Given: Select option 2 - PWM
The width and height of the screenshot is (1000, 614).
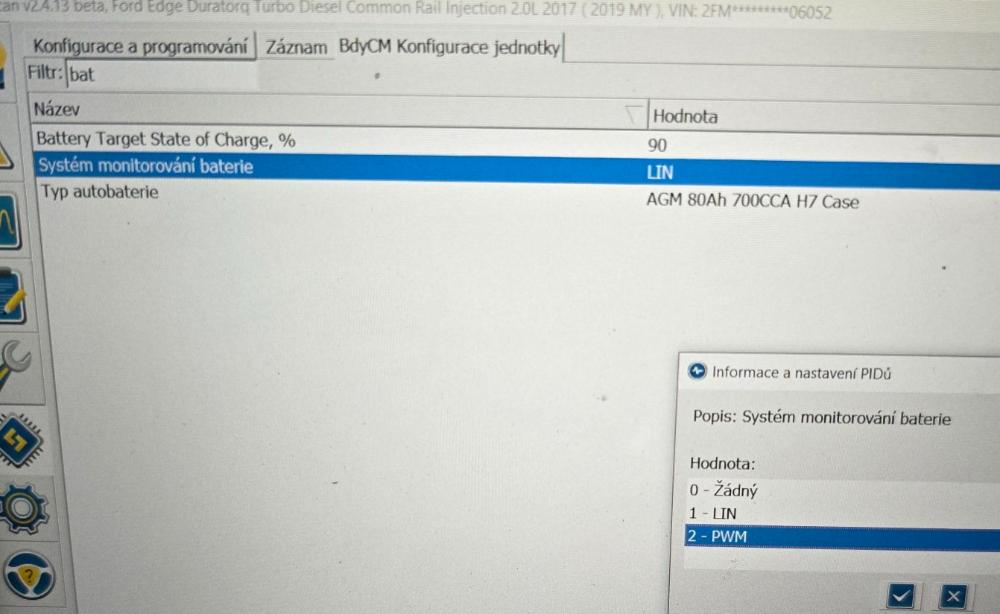Looking at the screenshot, I should (x=716, y=537).
